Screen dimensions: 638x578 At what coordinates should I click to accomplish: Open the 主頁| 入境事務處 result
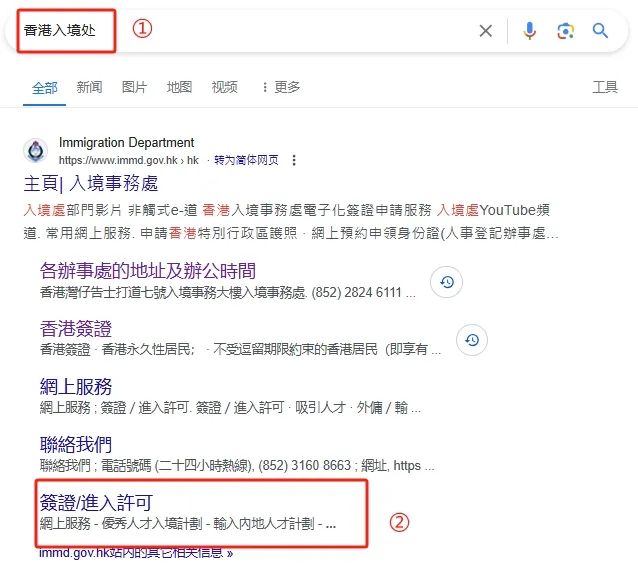(x=91, y=183)
